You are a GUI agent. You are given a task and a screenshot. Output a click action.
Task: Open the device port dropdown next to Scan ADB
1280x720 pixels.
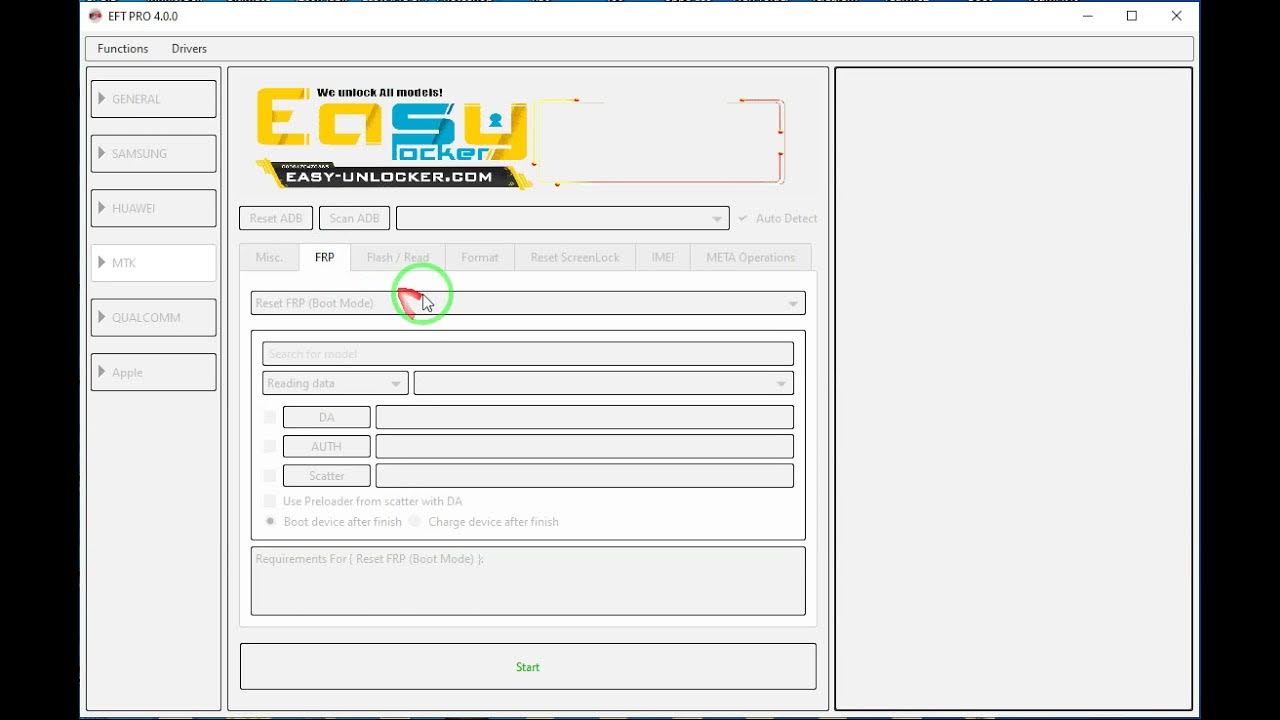coord(562,218)
